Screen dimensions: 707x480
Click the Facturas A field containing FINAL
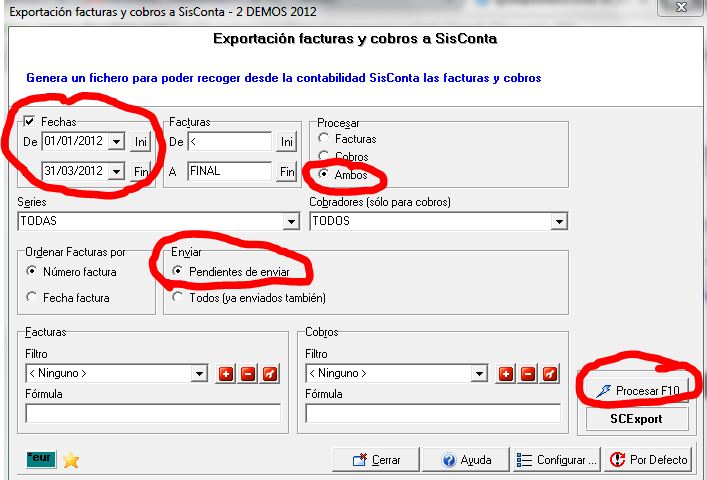230,171
